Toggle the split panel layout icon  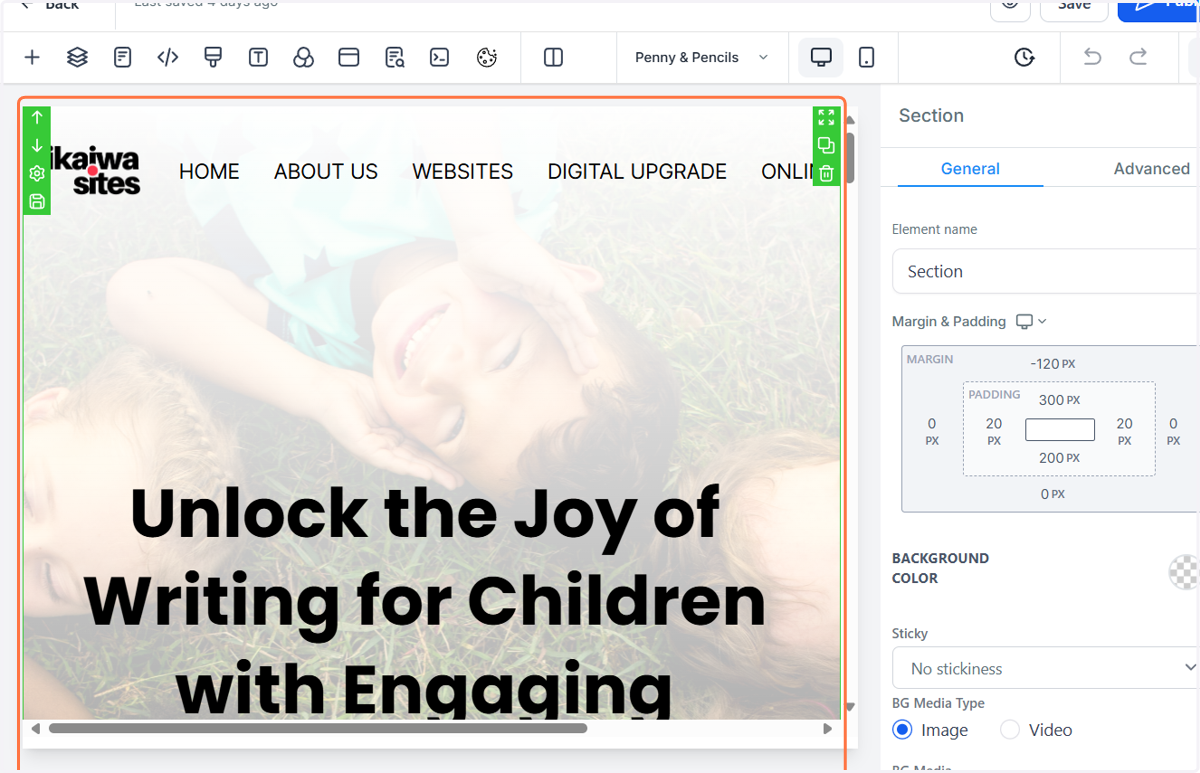553,58
